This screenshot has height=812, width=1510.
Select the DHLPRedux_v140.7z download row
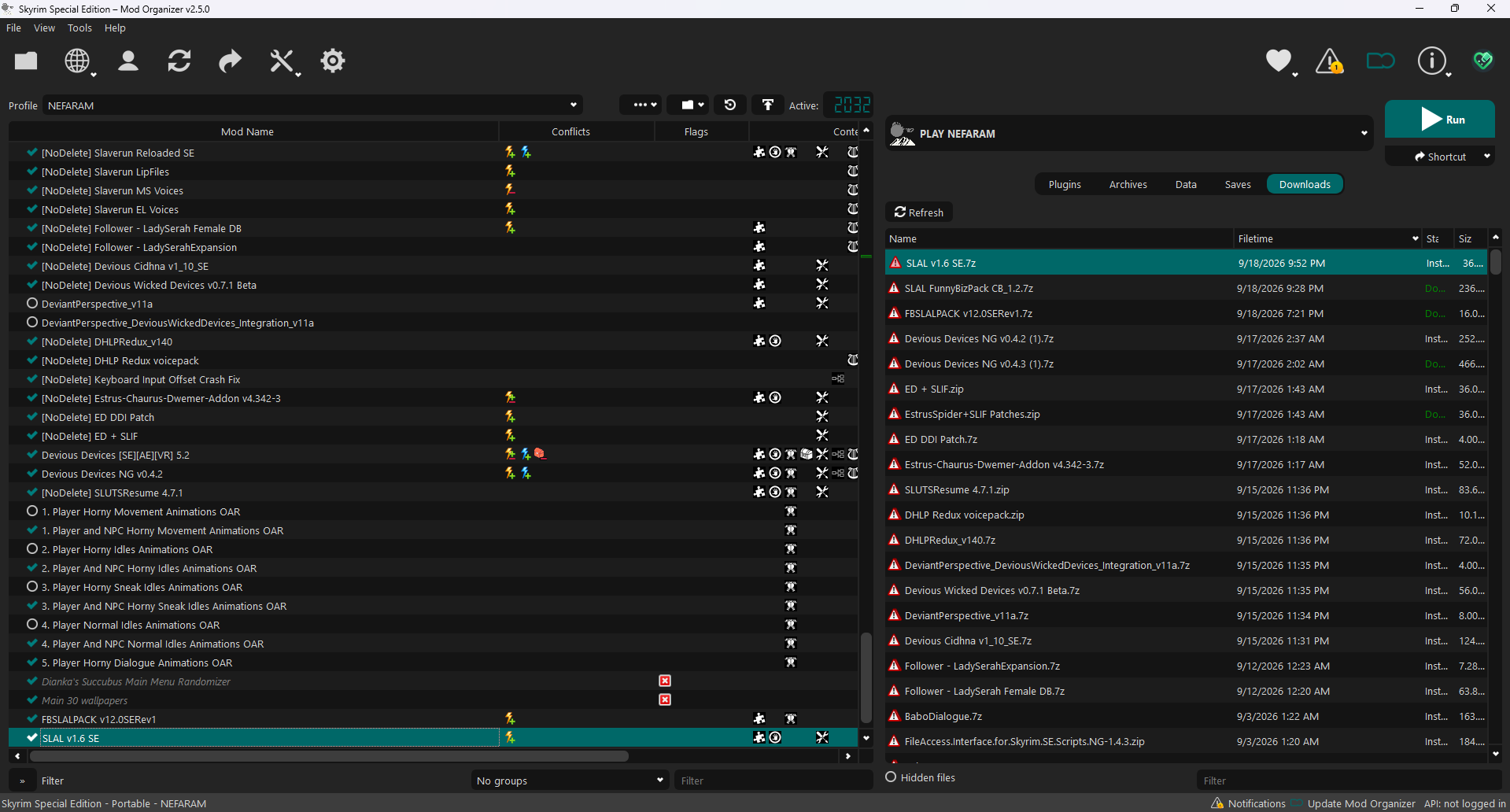(x=1187, y=540)
